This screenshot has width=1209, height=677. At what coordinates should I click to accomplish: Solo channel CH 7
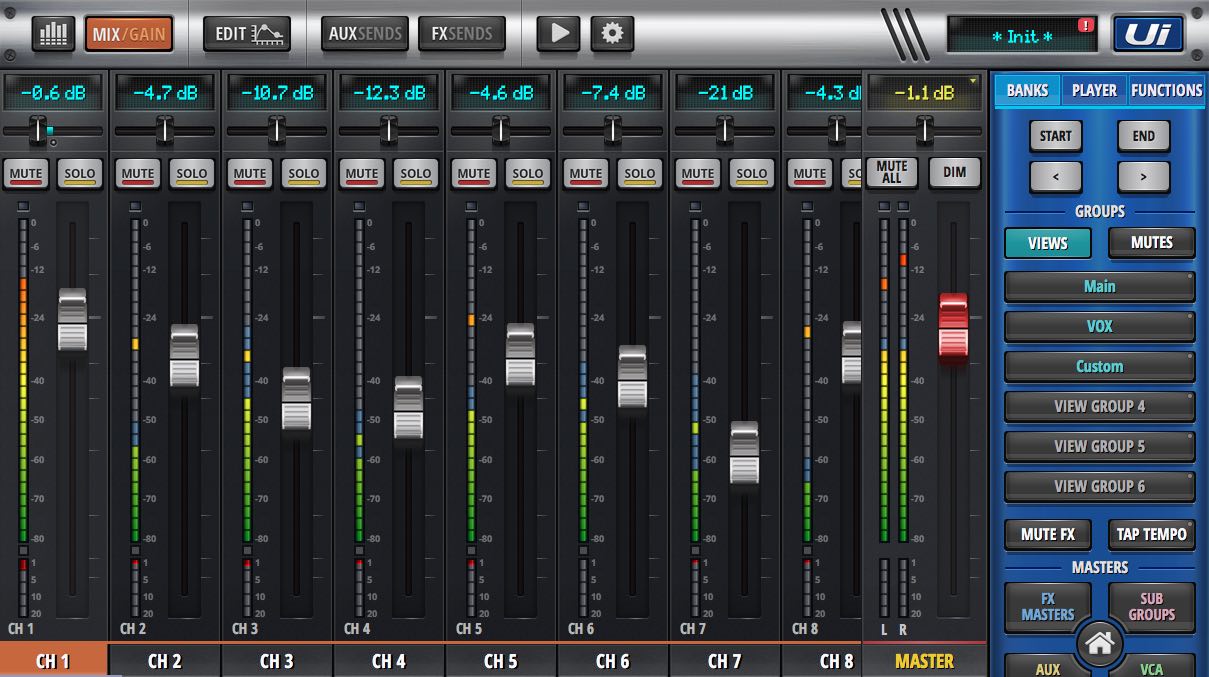click(x=752, y=174)
